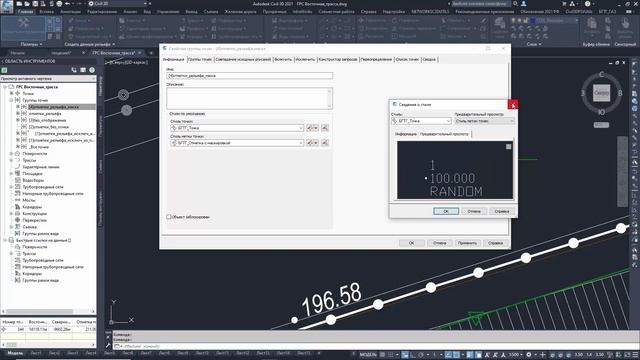
Task: Click edit-style icon for Стиль точки
Action: pos(312,128)
